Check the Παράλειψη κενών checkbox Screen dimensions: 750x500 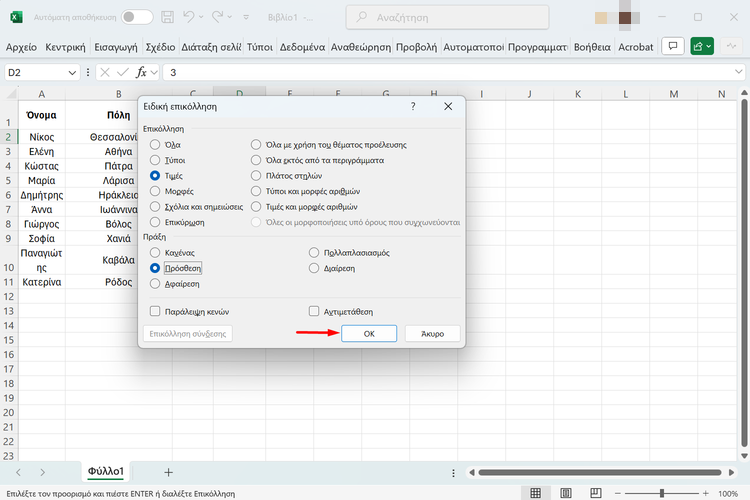(155, 311)
